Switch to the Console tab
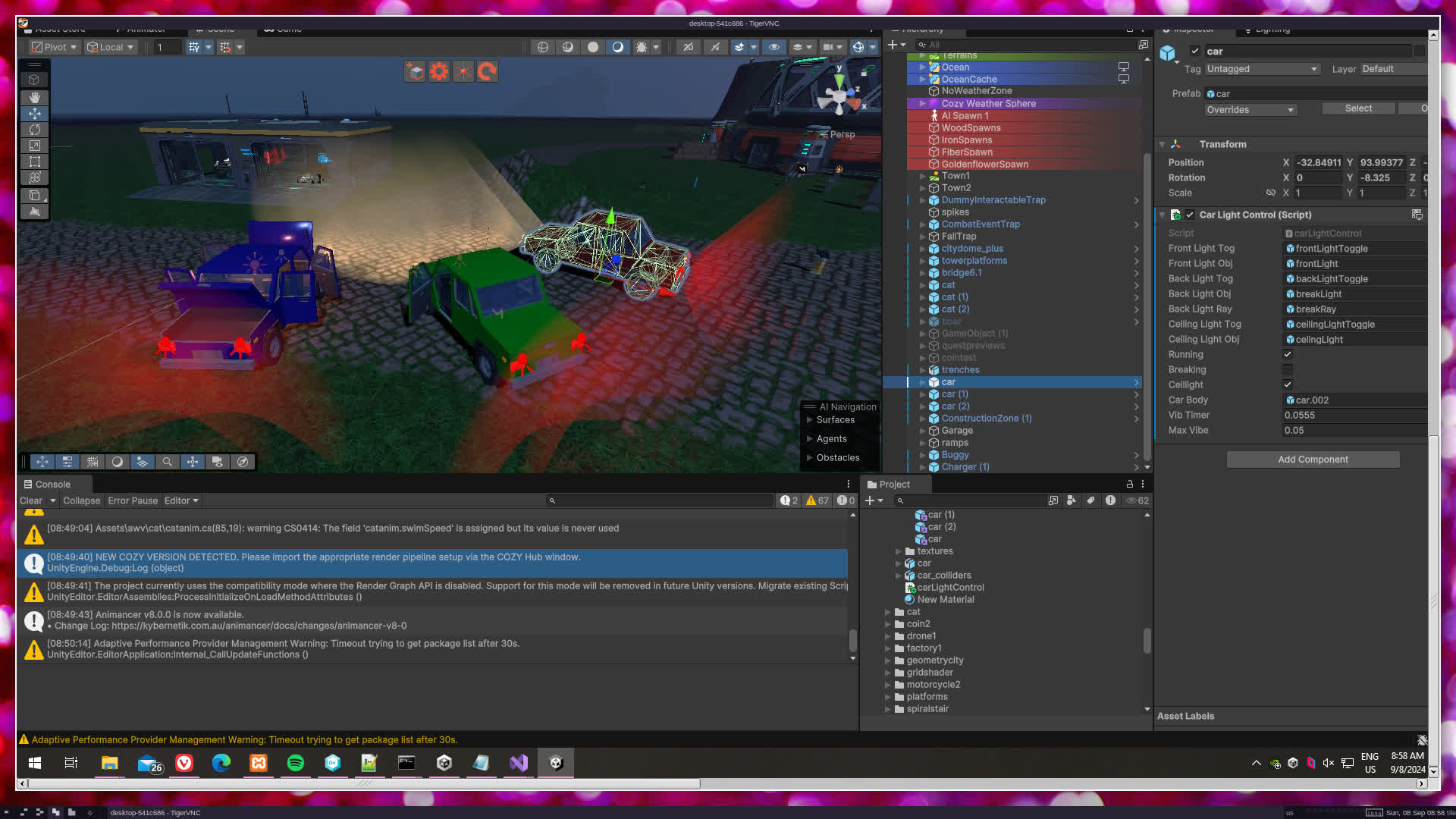 tap(52, 484)
